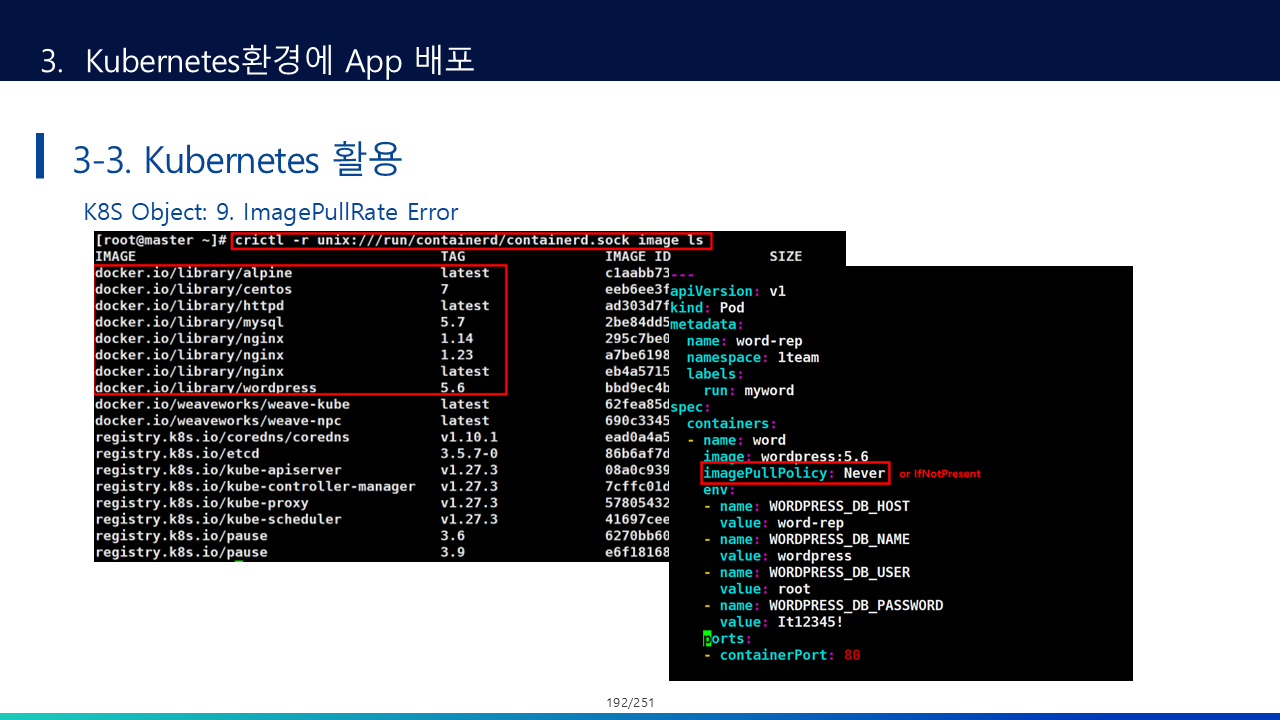Viewport: 1280px width, 720px height.
Task: Click the section title "3-3. Kubernetes 활용"
Action: tap(237, 158)
